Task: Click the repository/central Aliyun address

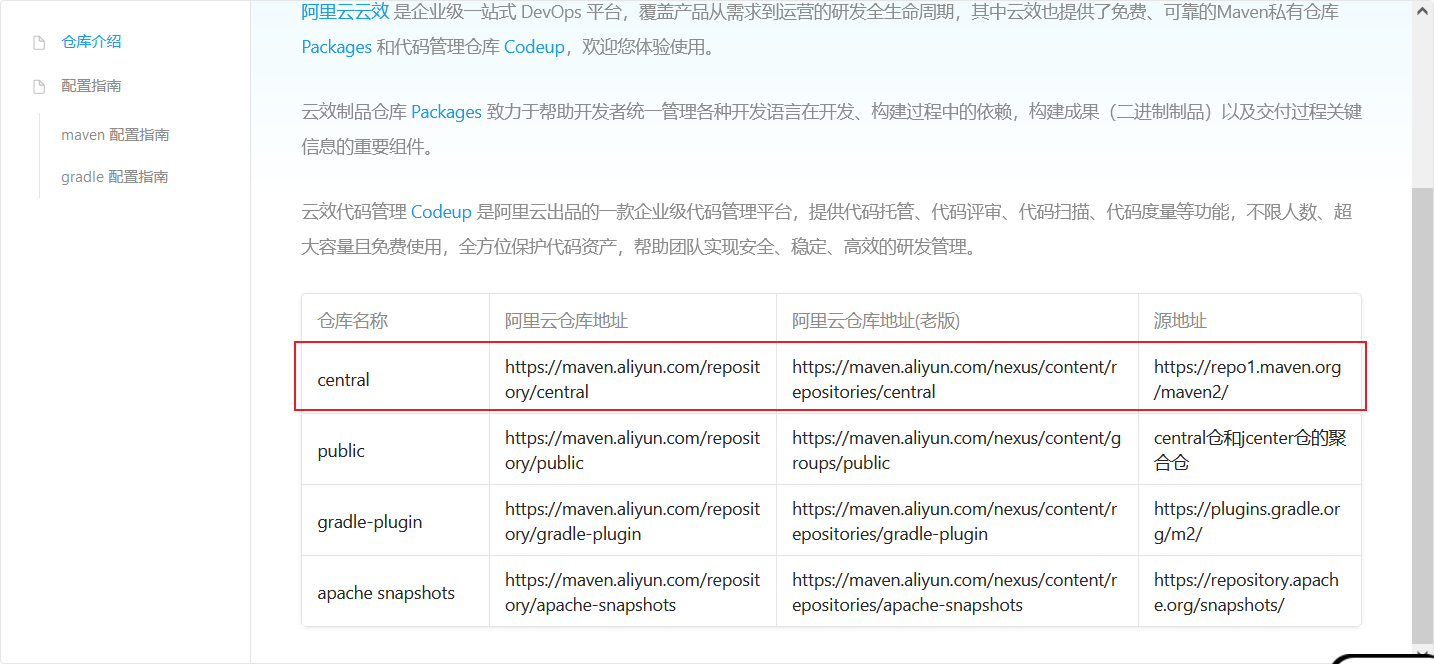Action: tap(633, 380)
